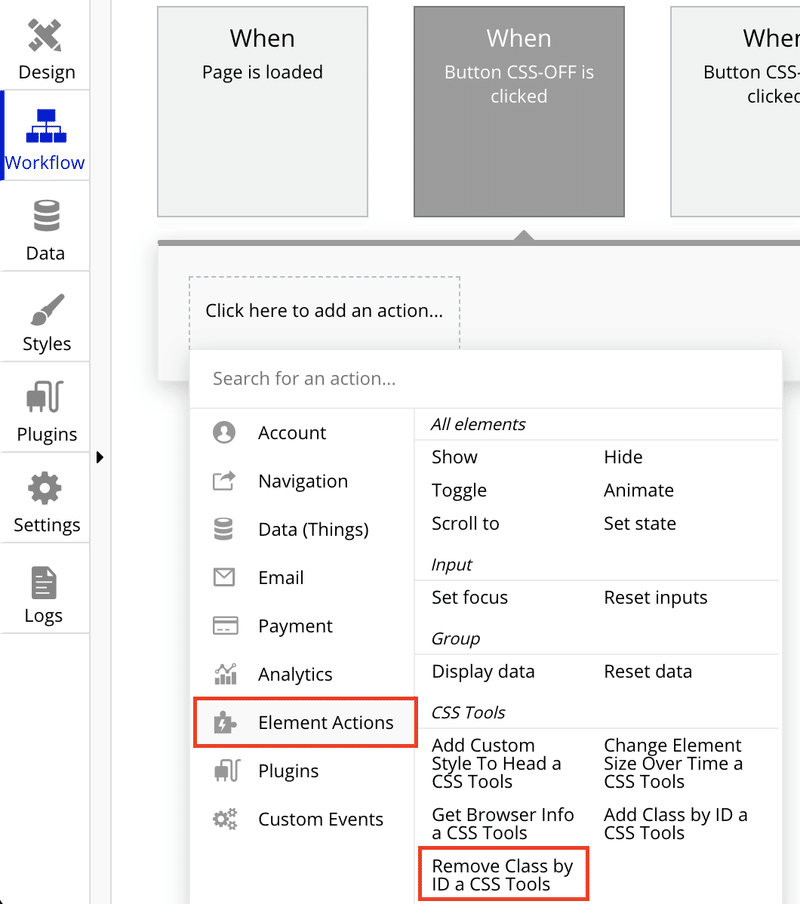Choose the Navigation action category
The width and height of the screenshot is (800, 904).
(303, 481)
